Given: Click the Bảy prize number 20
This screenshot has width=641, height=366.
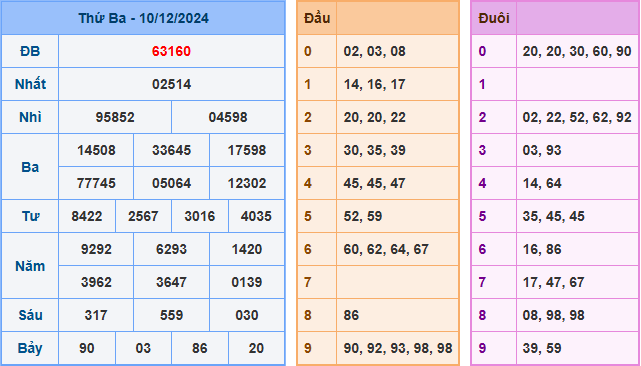Looking at the screenshot, I should pyautogui.click(x=256, y=348).
